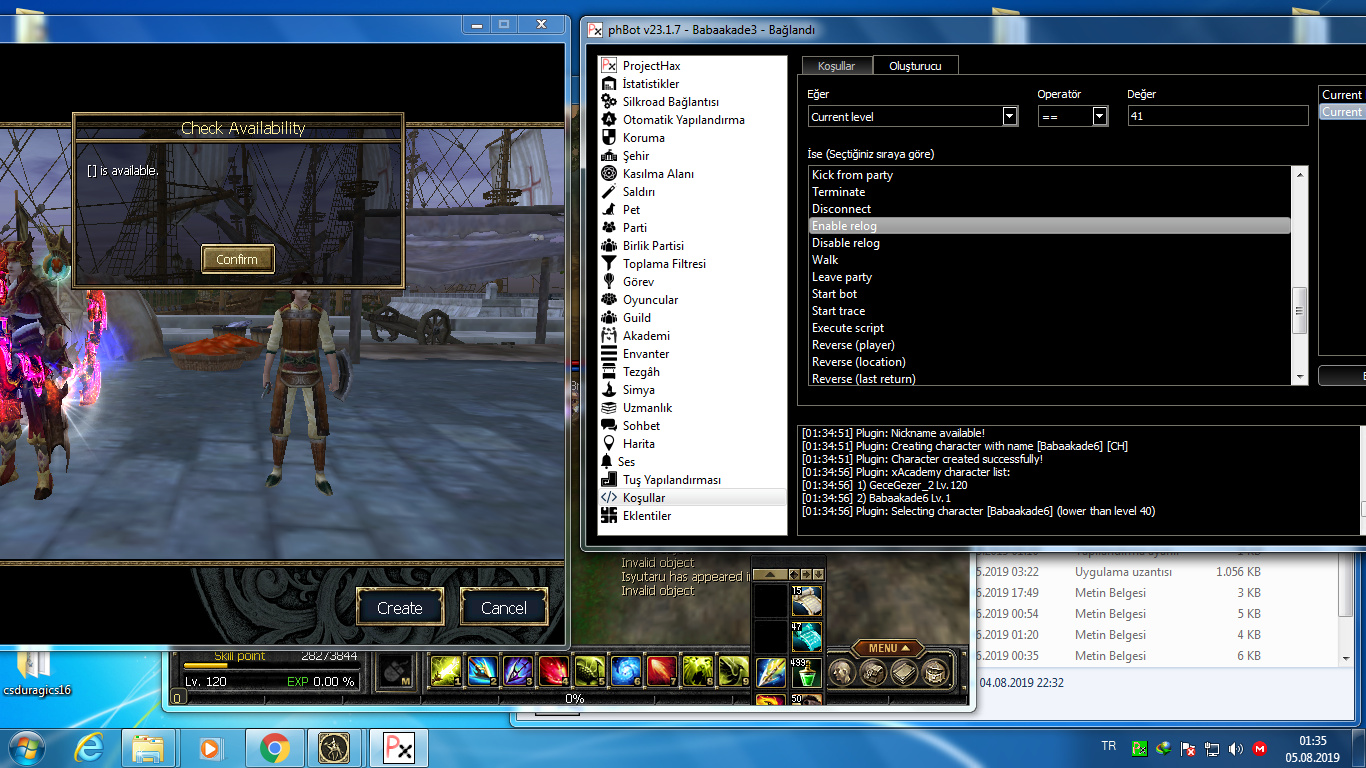Open the Pet section icon
Viewport: 1366px width, 768px height.
(x=608, y=210)
